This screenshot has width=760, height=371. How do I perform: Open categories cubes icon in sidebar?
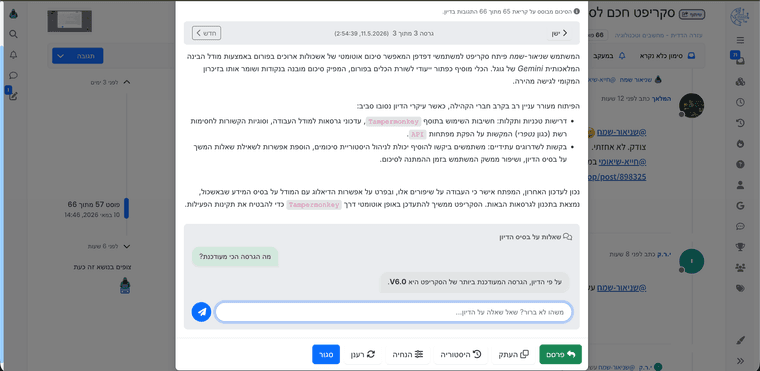pos(740,82)
